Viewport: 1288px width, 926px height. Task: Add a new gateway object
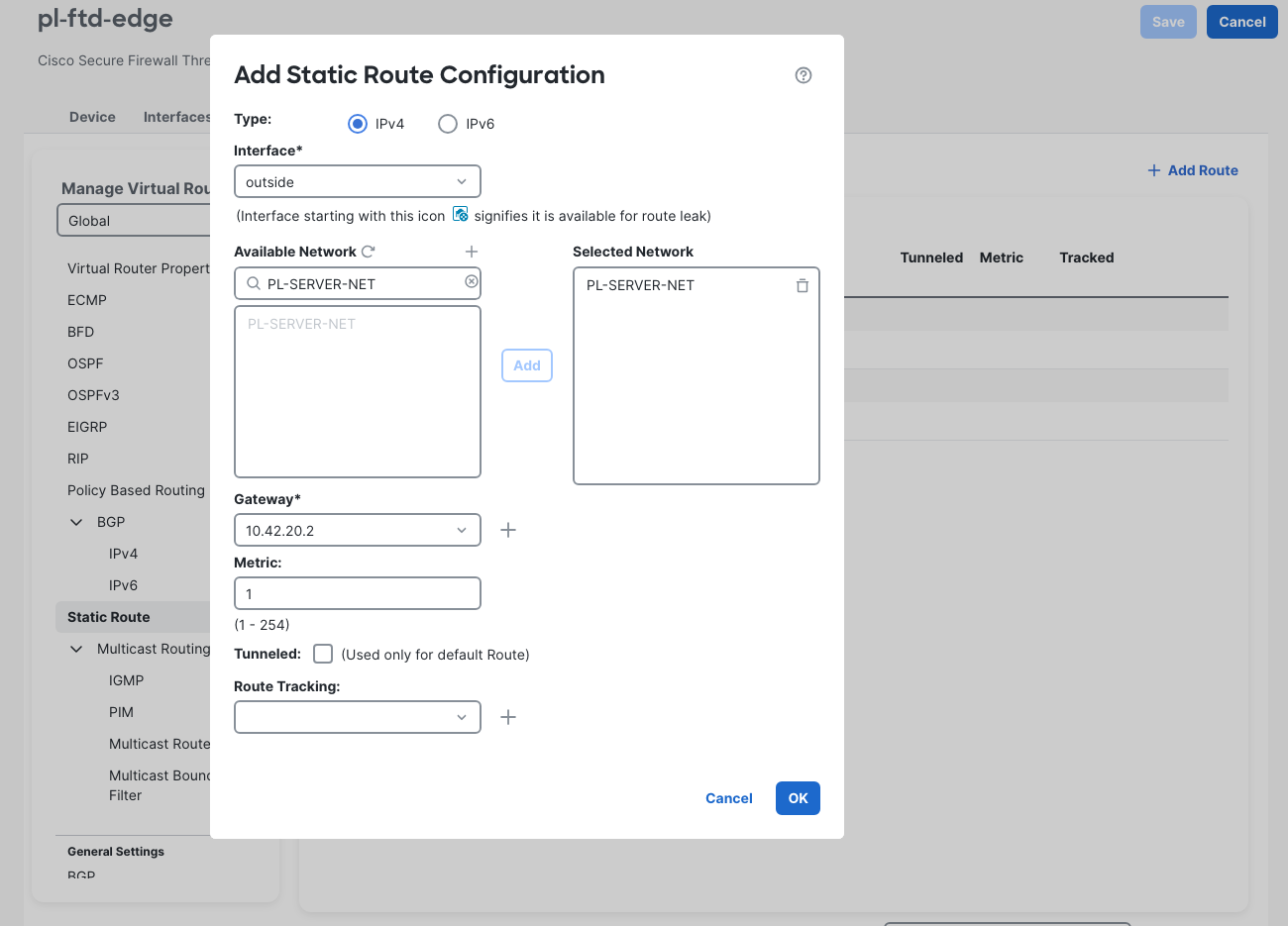508,530
